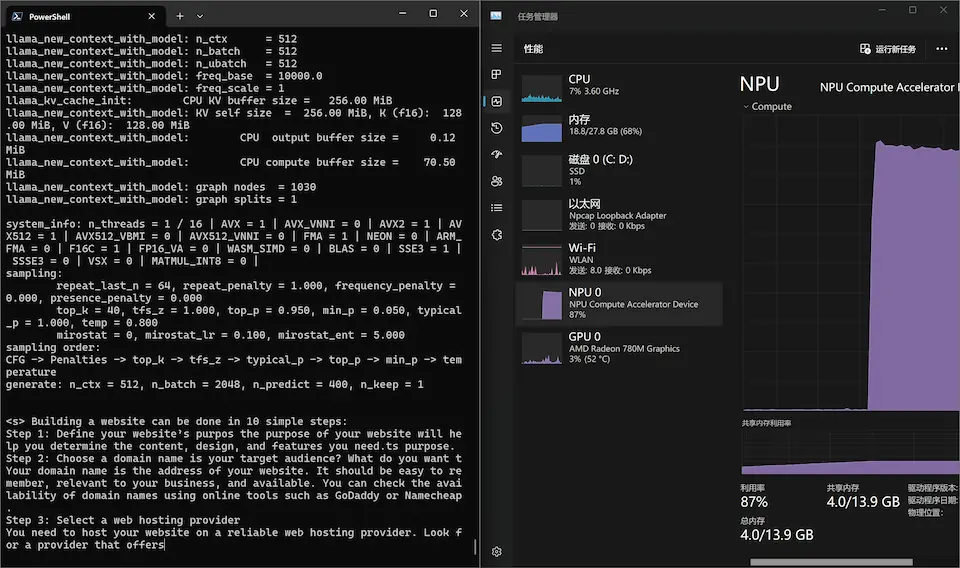Screen dimensions: 960x568
Task: Open the Details list page icon
Action: 497,207
